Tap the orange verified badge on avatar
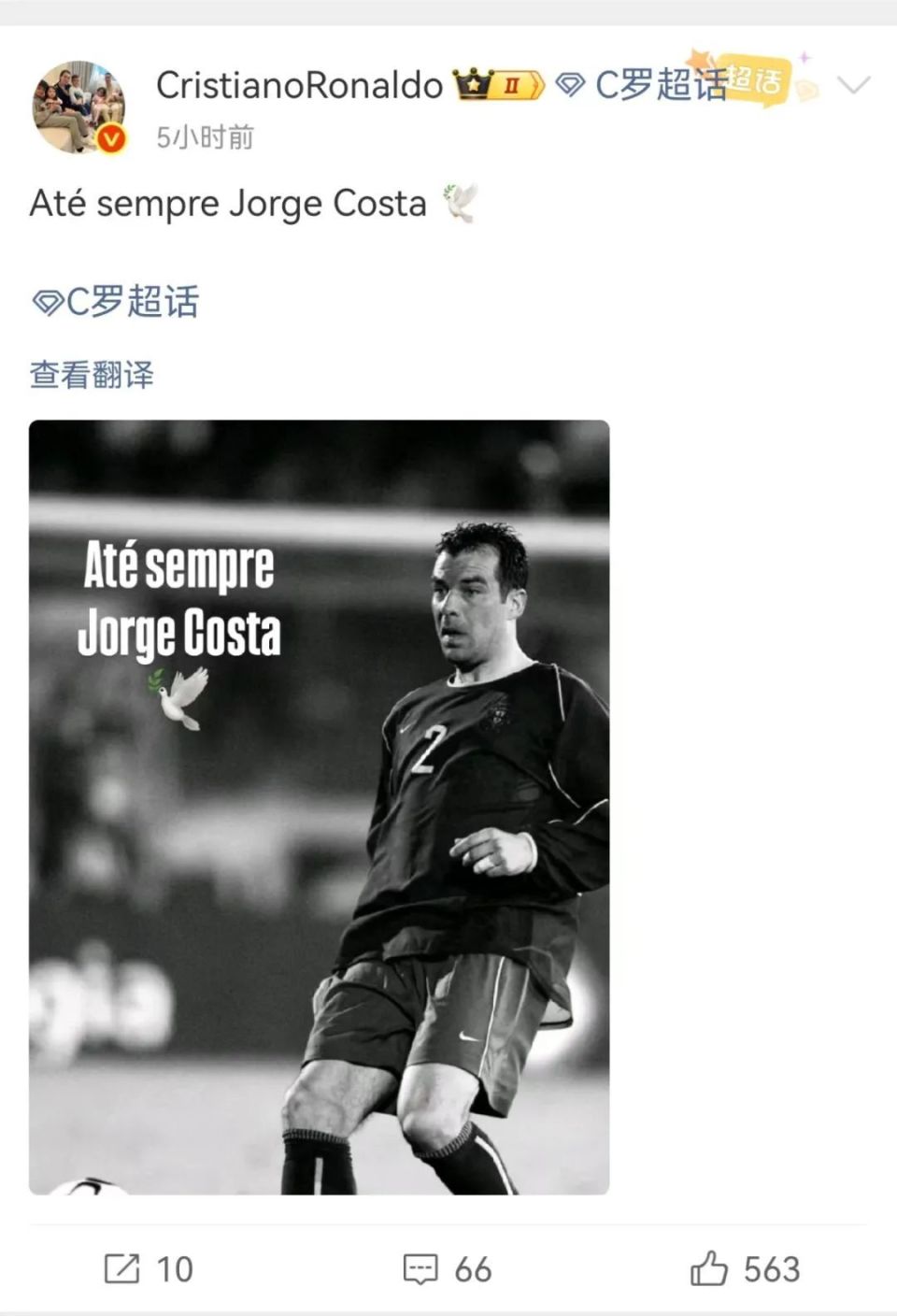897x1316 pixels. click(111, 138)
